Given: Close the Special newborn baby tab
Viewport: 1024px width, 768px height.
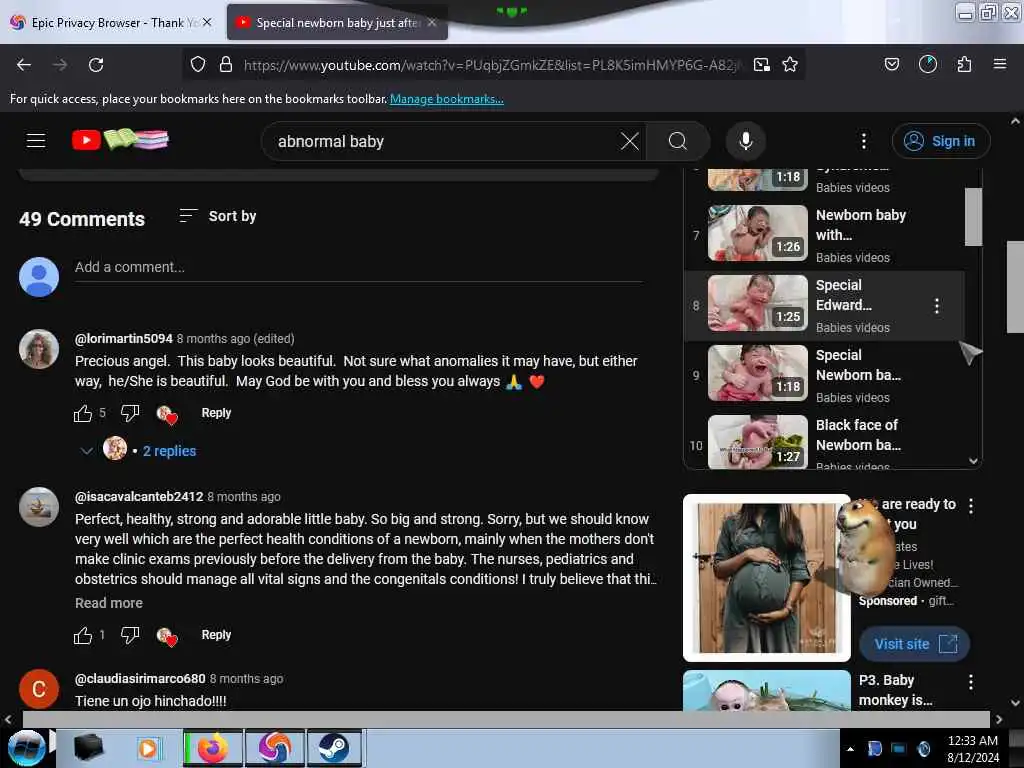Looking at the screenshot, I should click(432, 22).
